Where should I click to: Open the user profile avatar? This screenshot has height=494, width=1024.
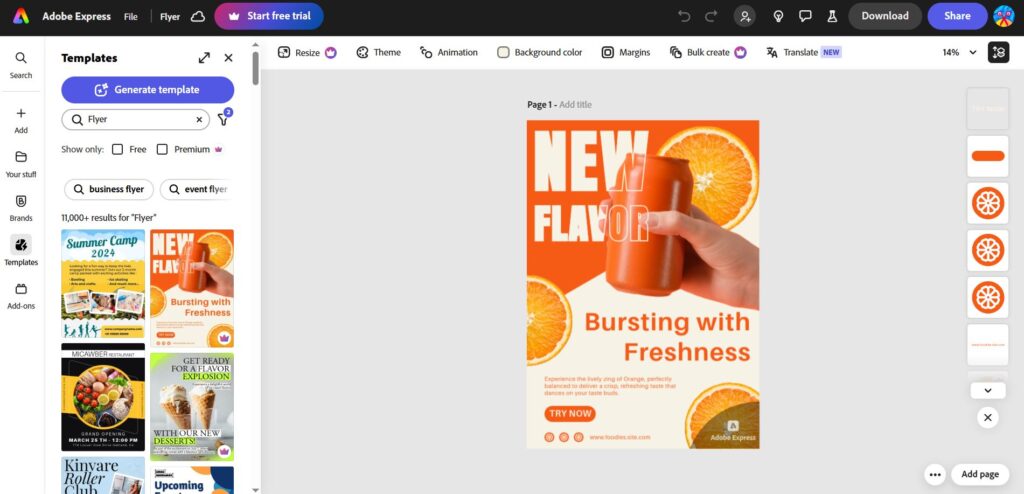pyautogui.click(x=1004, y=16)
